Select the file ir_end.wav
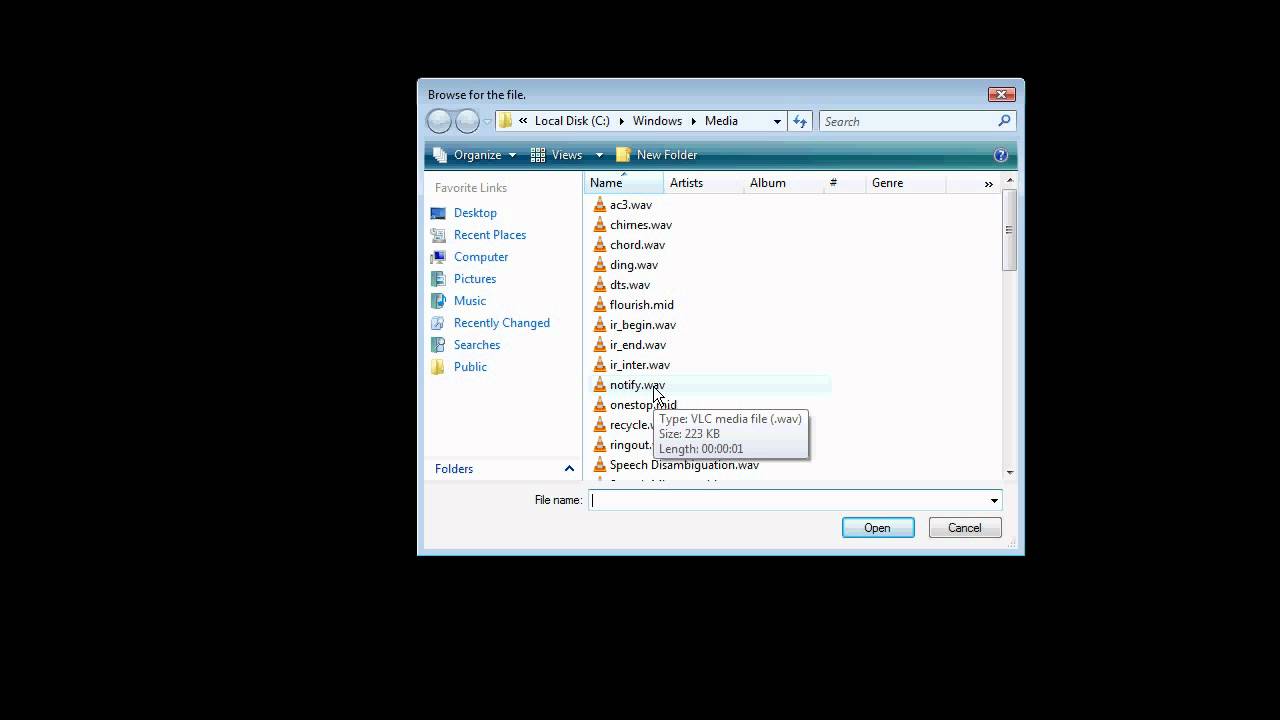This screenshot has height=720, width=1280. 638,345
